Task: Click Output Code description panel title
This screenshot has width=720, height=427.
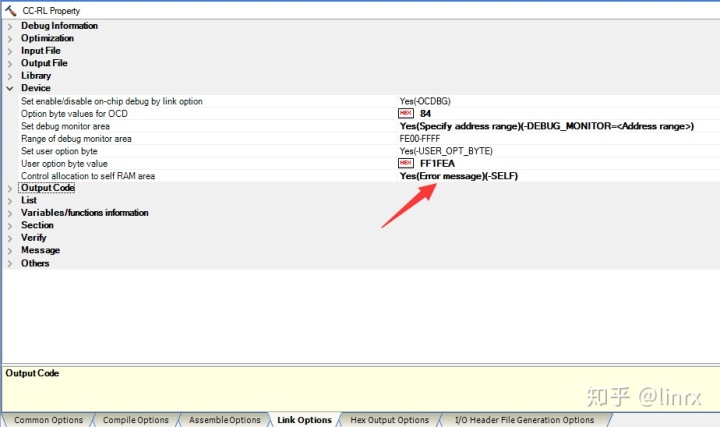Action: 32,373
